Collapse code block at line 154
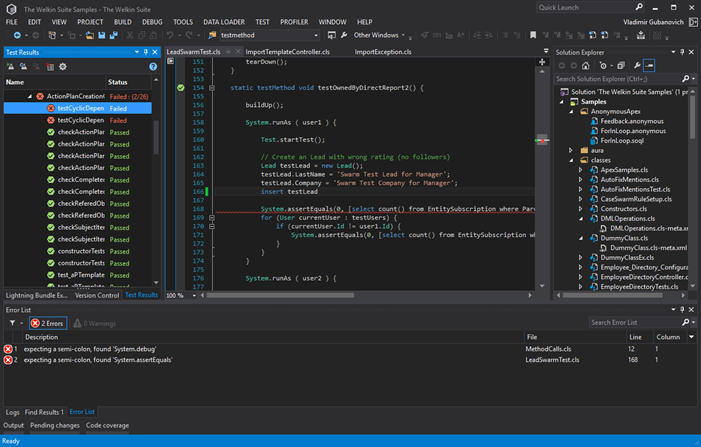The width and height of the screenshot is (701, 447). click(212, 88)
